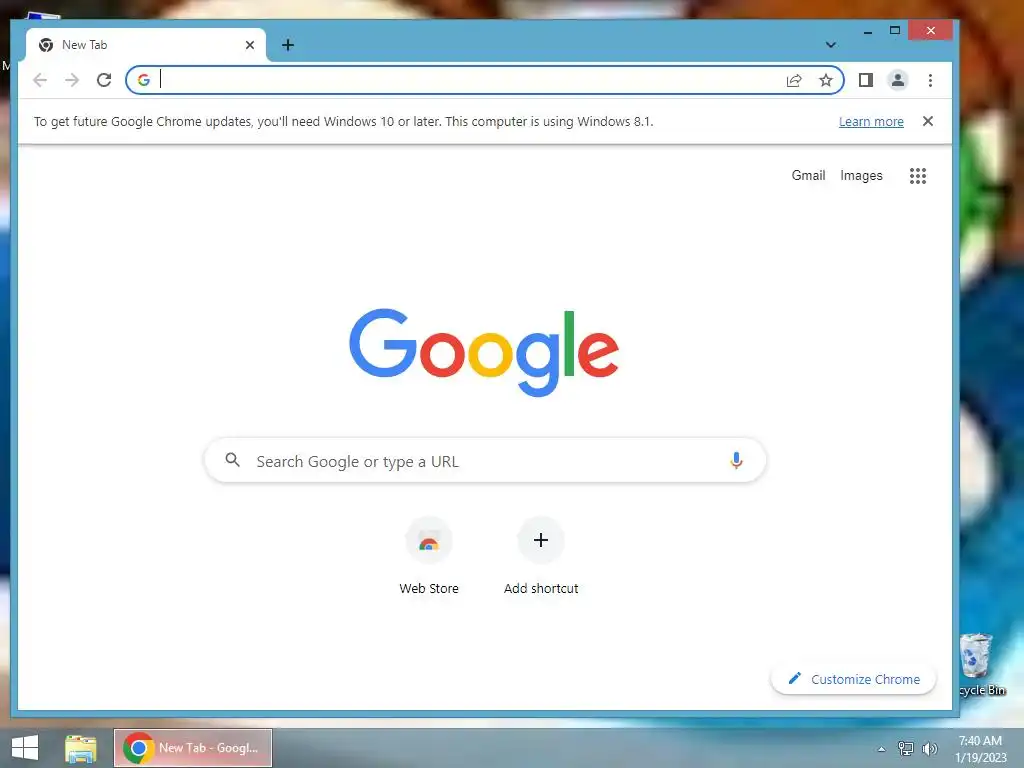Select the Recycle Bin desktop icon
The height and width of the screenshot is (768, 1024).
(x=982, y=665)
